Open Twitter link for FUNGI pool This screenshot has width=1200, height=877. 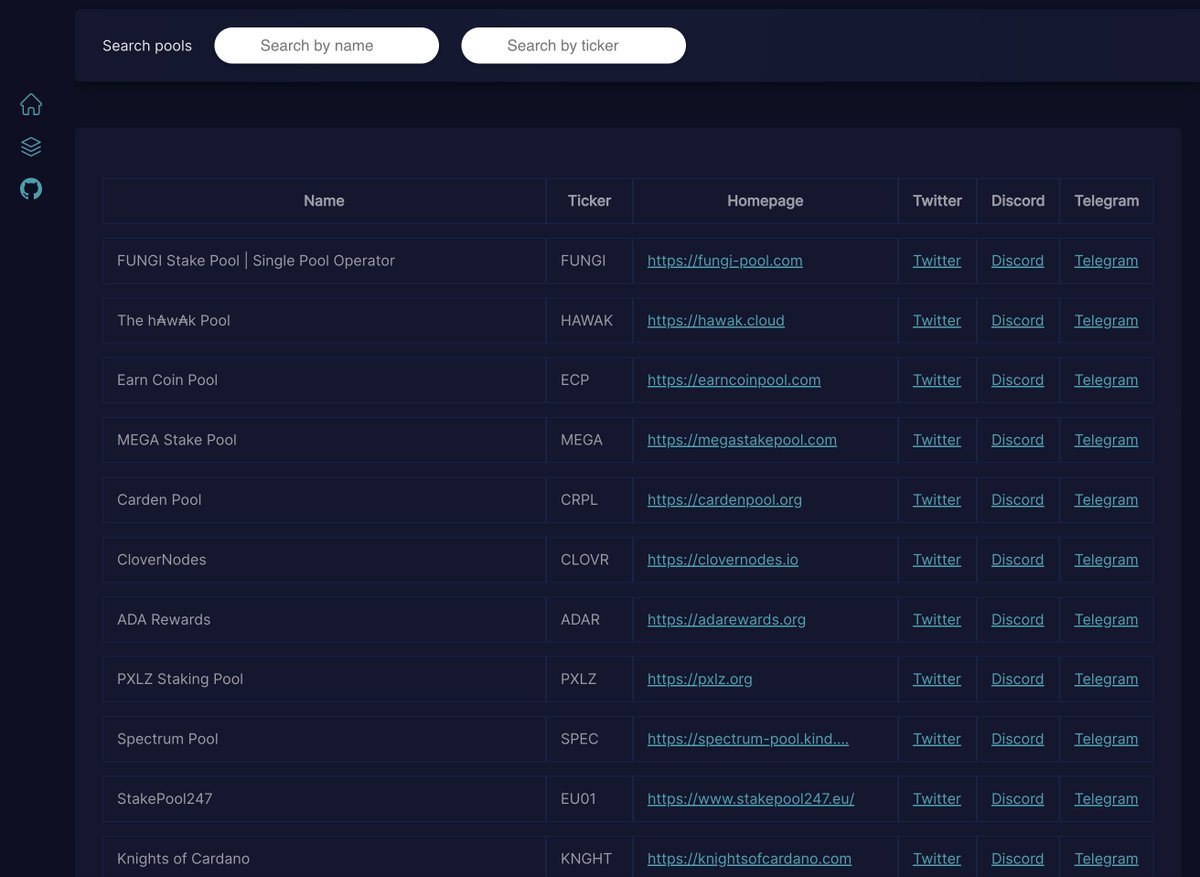click(937, 261)
